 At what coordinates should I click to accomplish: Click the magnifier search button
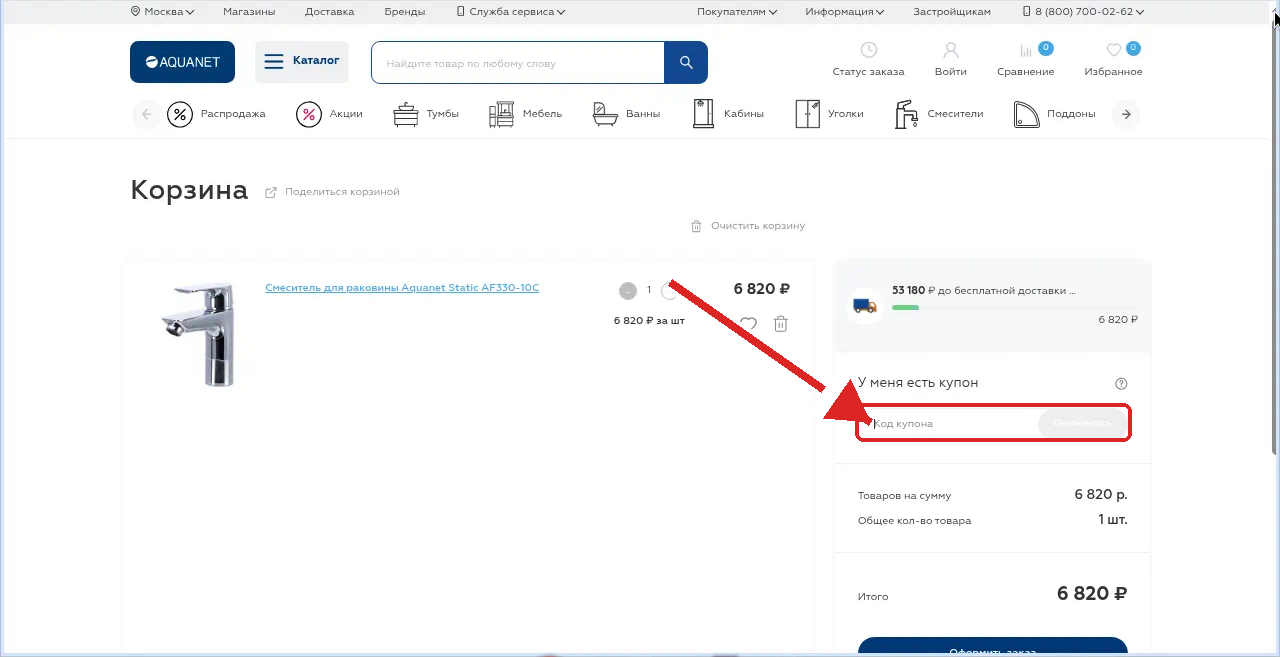point(686,63)
